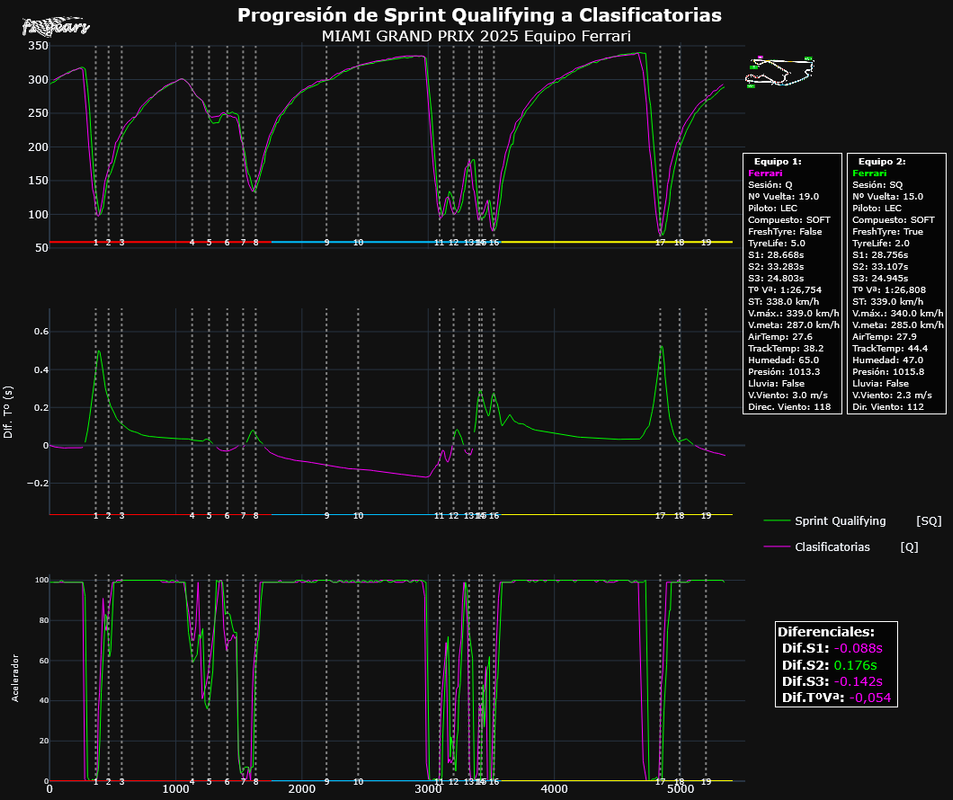Screen dimensions: 953x800
Task: Select sector time 'S3: 24.945s'
Action: pos(880,278)
